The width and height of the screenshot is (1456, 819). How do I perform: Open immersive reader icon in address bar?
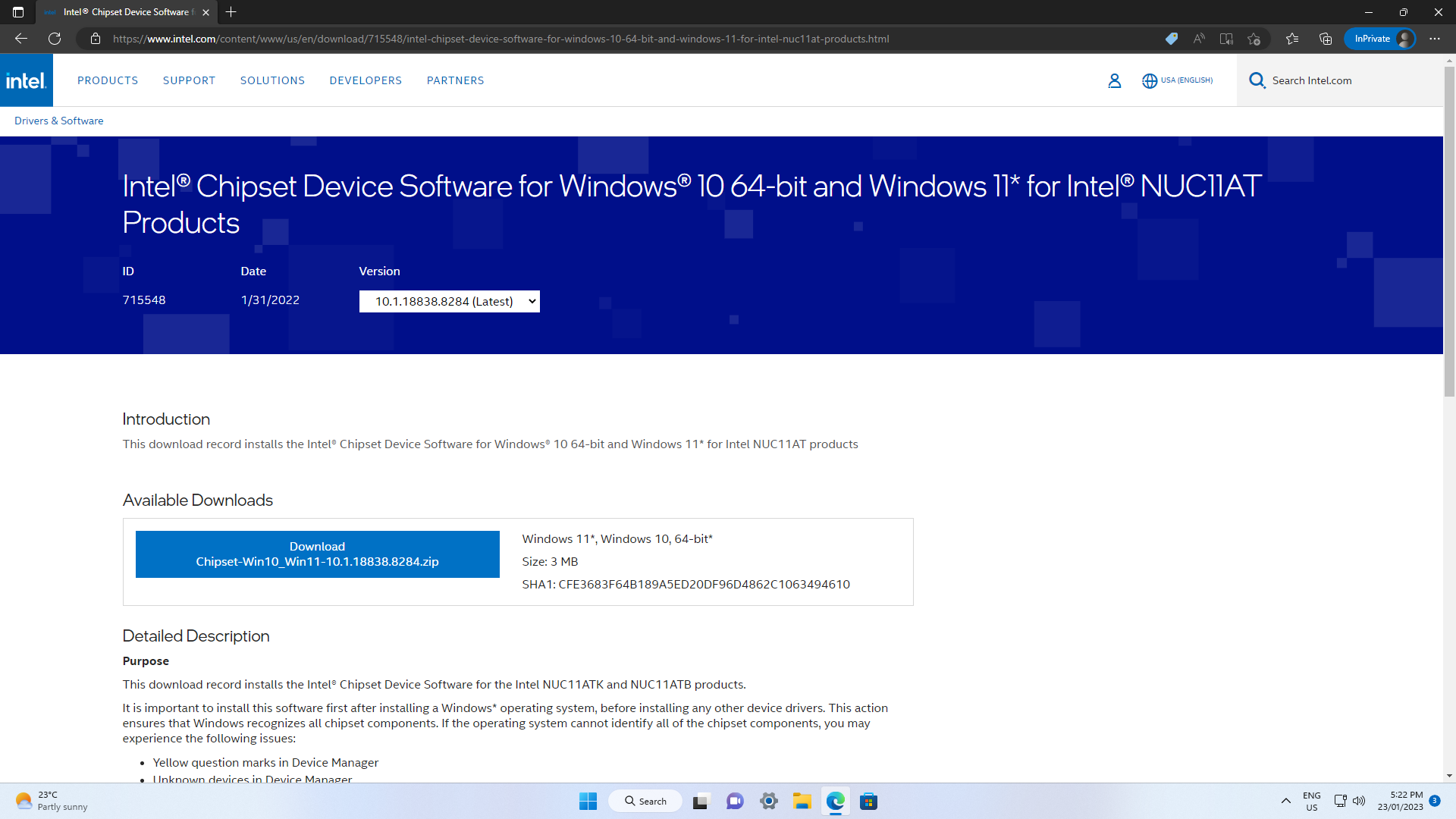pos(1226,39)
